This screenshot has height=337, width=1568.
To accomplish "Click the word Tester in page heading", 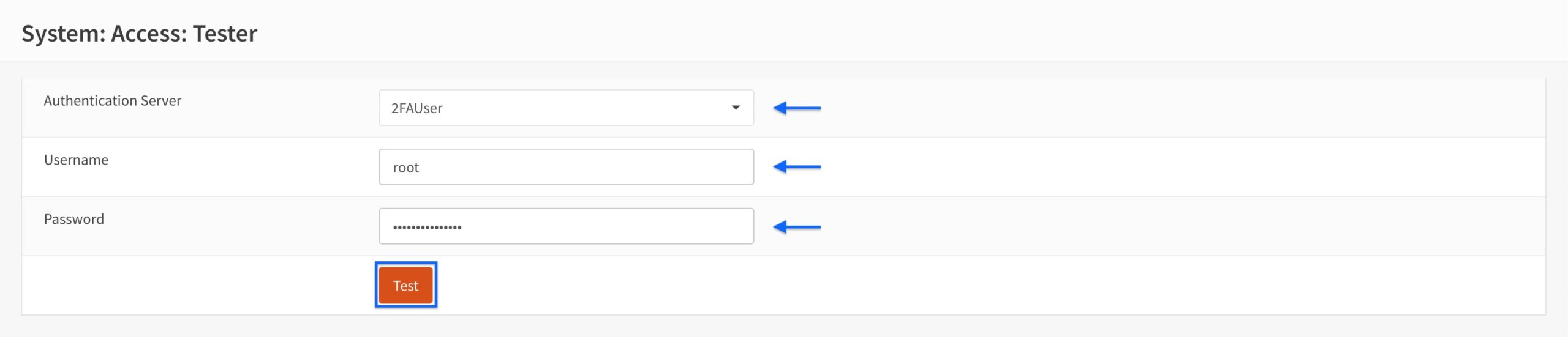I will click(225, 34).
